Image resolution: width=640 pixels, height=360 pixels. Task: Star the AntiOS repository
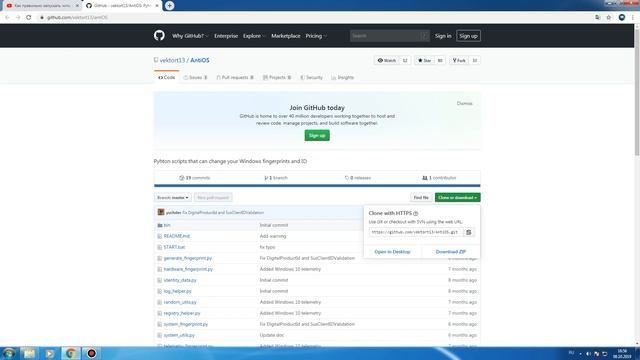point(424,60)
